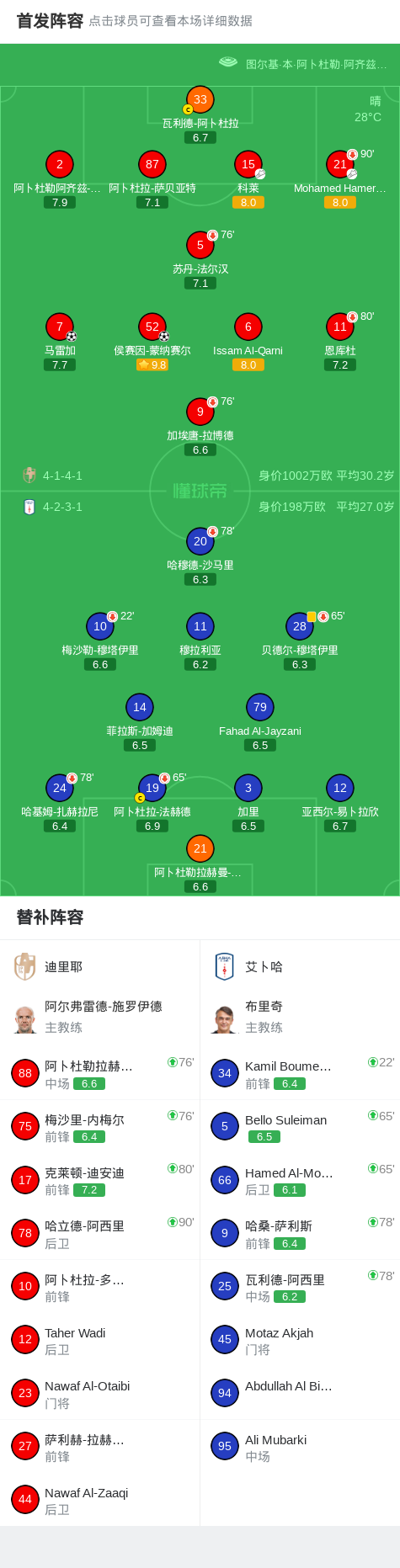Tap orange goalkeeper 21 at bottom
Viewport: 400px width, 1568px height.
[x=200, y=848]
